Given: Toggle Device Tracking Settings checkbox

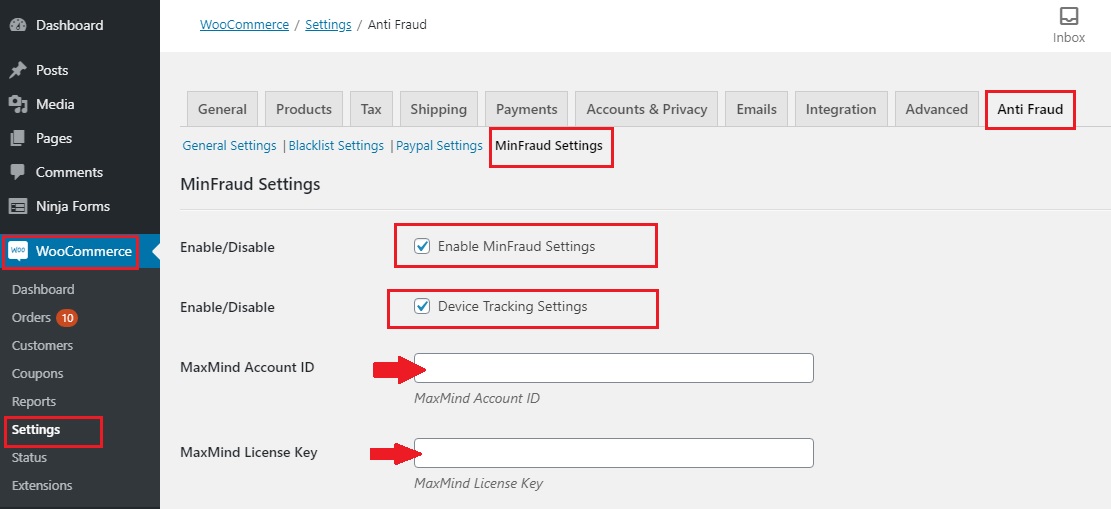Looking at the screenshot, I should click(x=422, y=306).
